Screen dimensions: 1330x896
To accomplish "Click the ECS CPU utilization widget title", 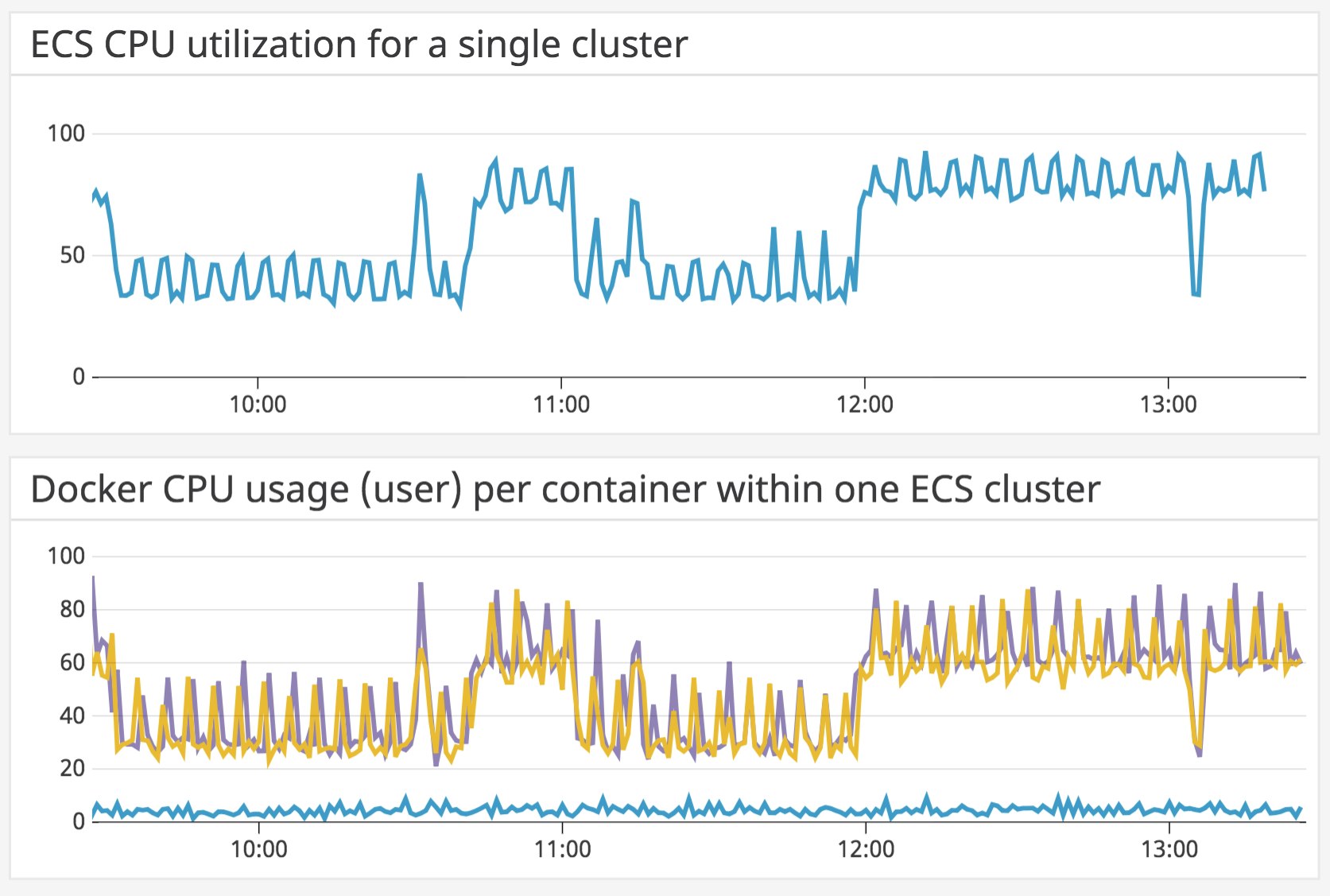I will [x=359, y=45].
